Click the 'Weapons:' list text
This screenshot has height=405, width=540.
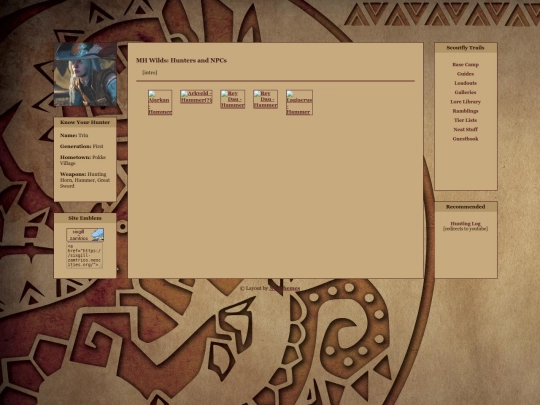pos(85,180)
